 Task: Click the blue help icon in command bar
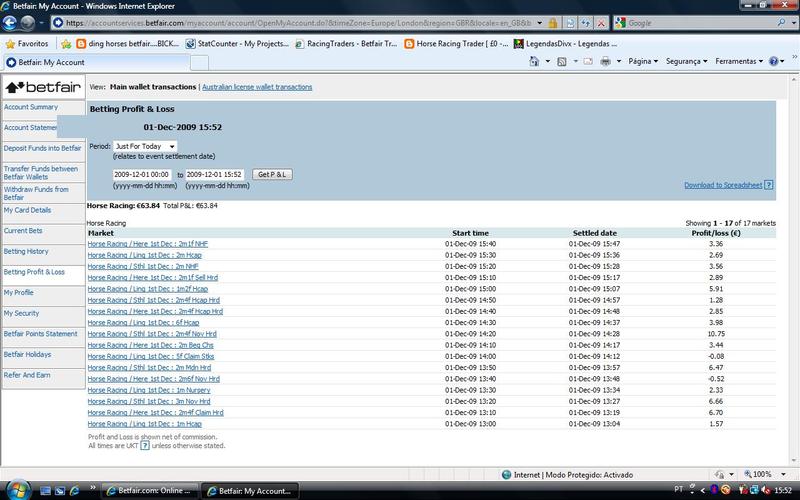[x=773, y=61]
